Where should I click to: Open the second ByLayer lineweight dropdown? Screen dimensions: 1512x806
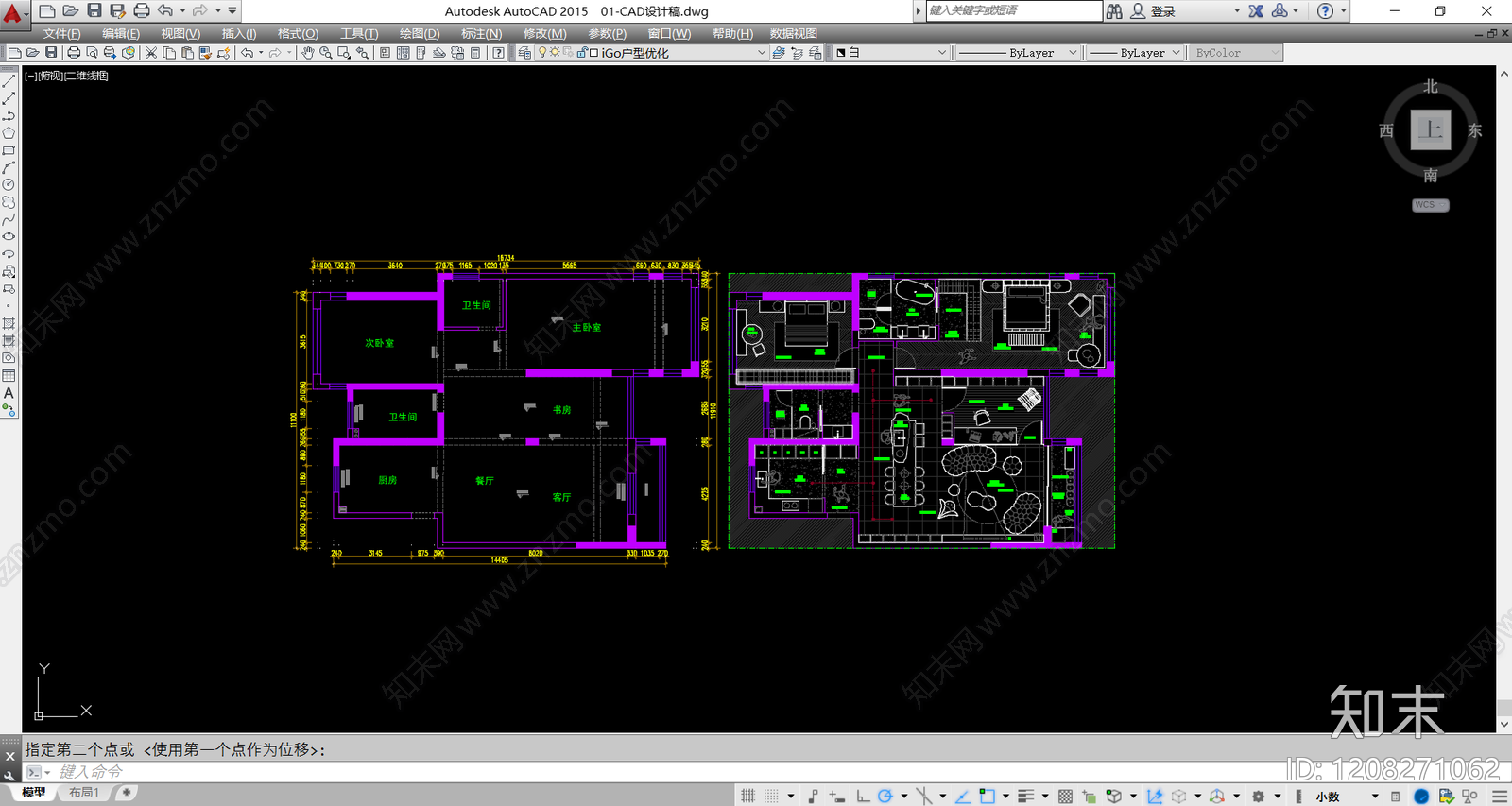pos(1135,53)
